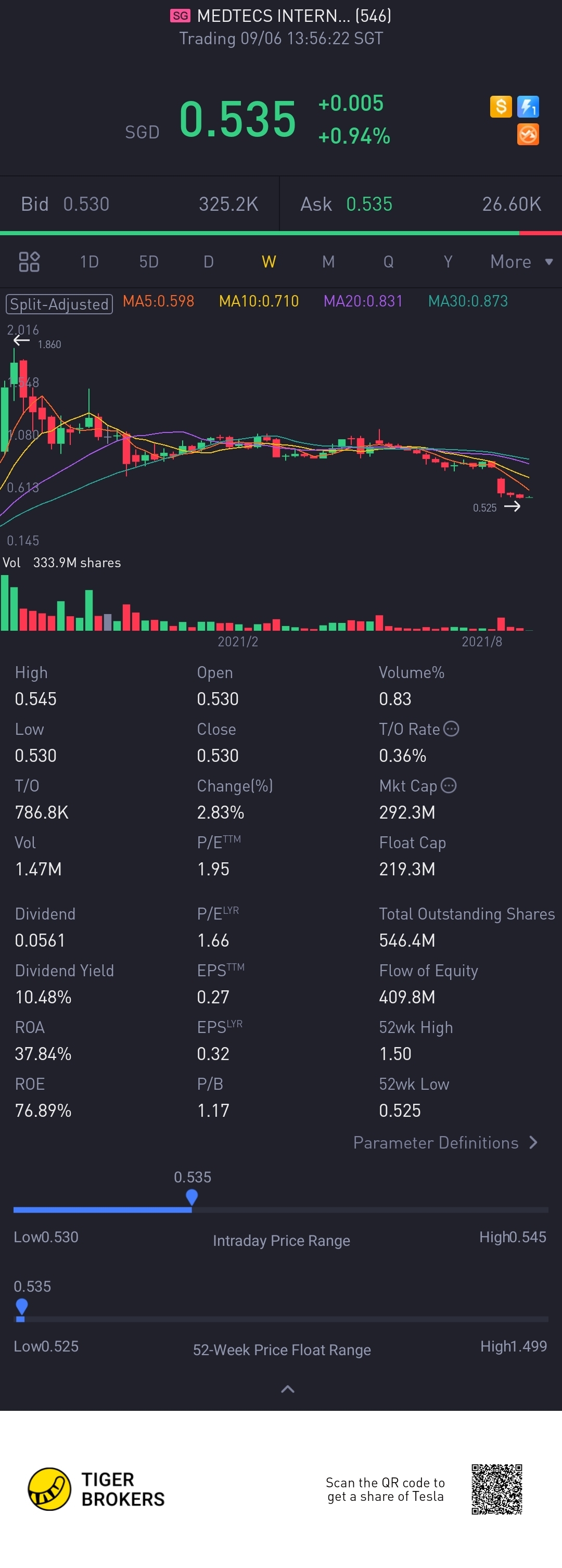Open the chart layout grid icon

tap(29, 262)
